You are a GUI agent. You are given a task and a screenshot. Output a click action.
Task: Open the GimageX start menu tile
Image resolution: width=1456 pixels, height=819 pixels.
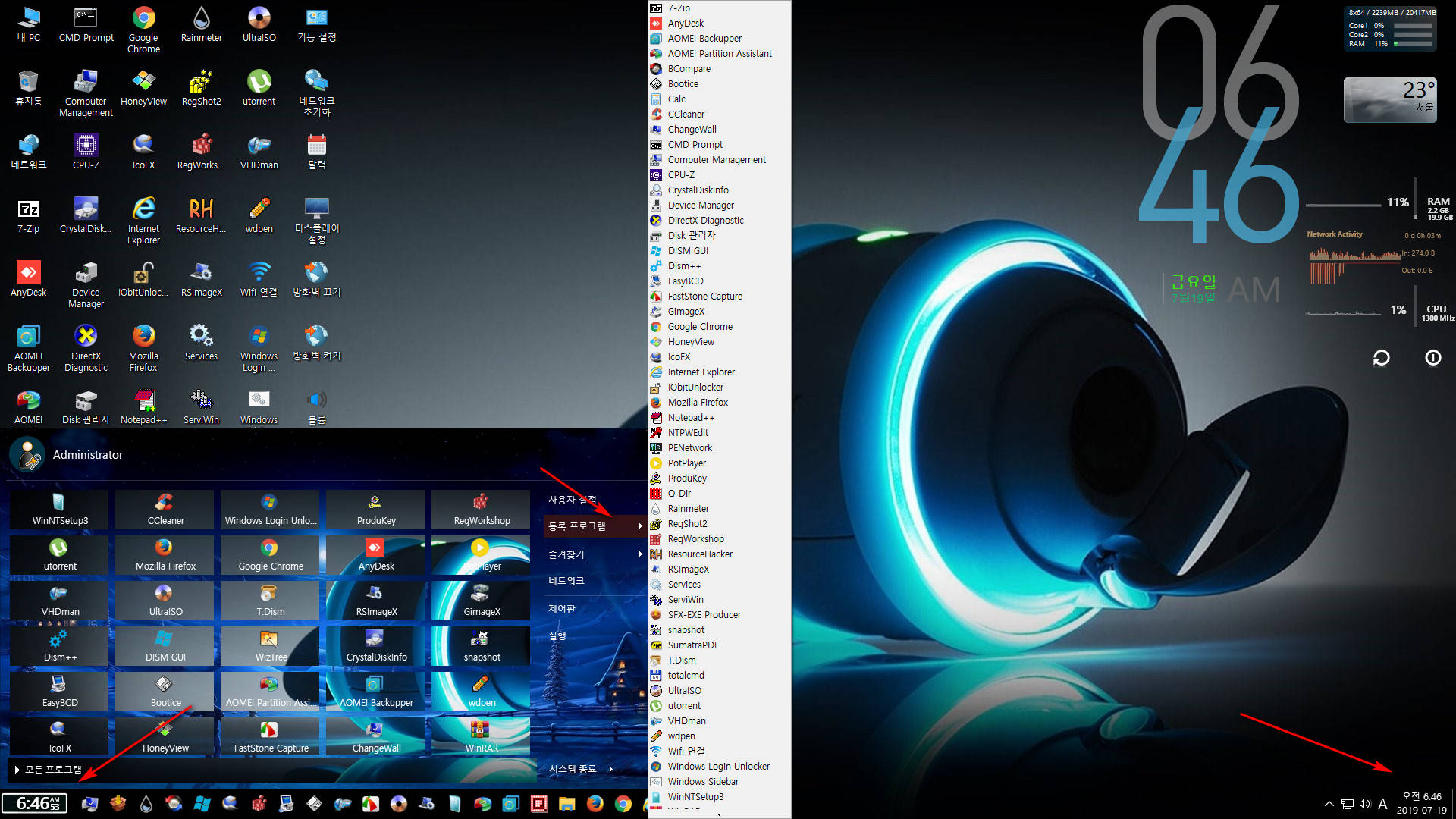(x=482, y=601)
